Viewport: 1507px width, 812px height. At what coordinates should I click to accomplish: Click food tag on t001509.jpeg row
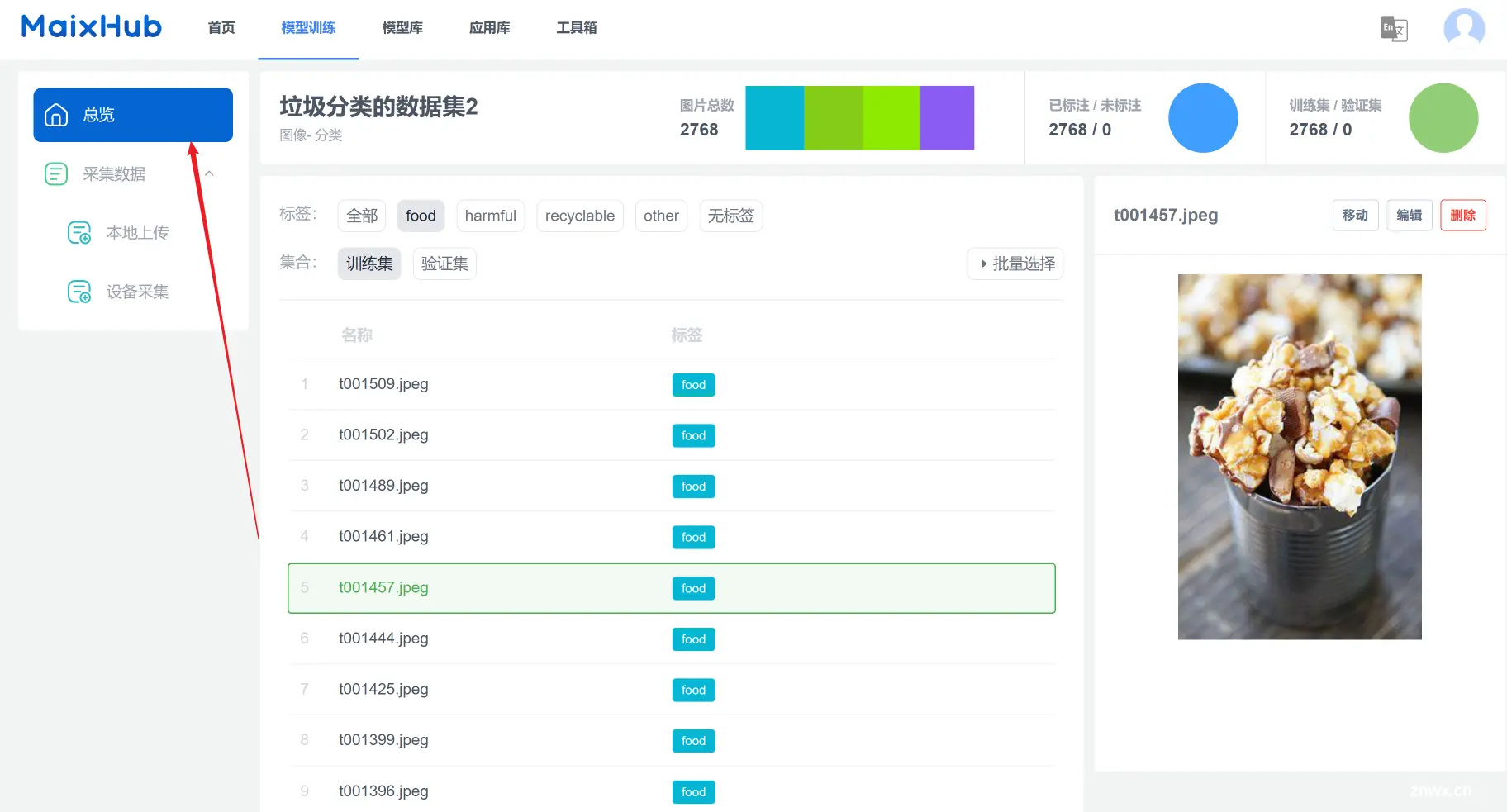693,385
